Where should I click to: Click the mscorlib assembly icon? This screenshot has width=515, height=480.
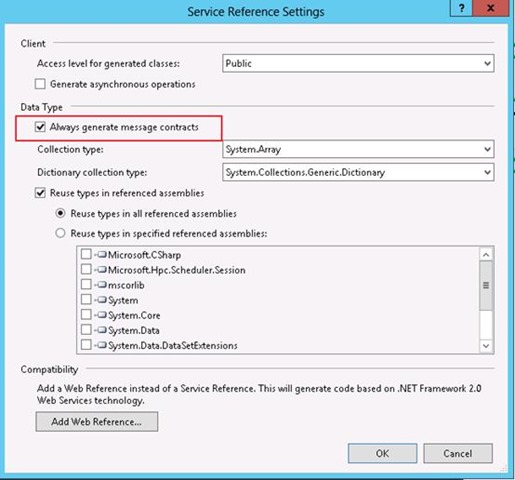tap(102, 285)
